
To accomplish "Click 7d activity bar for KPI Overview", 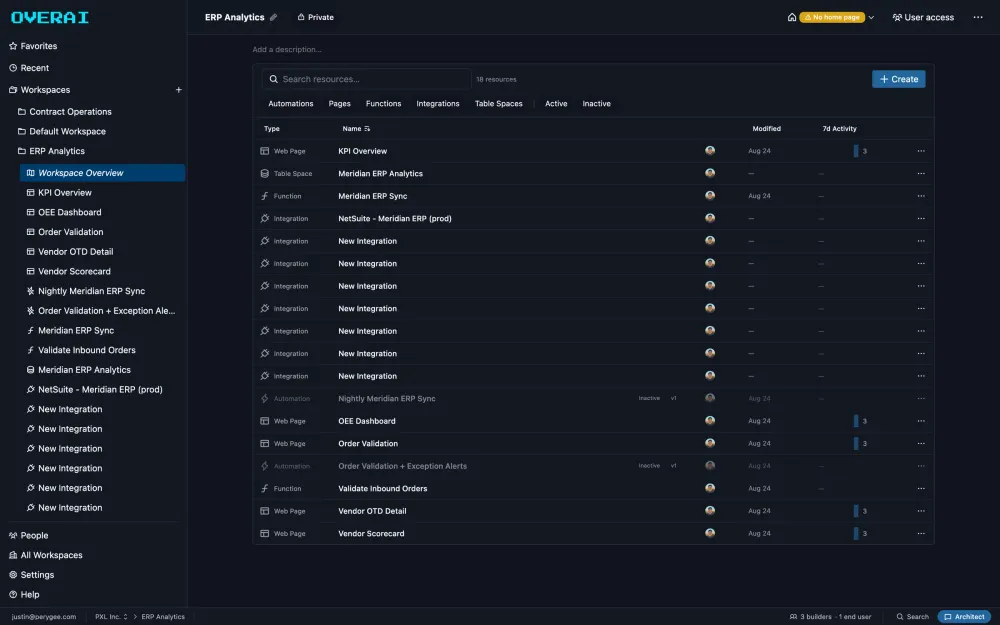I will tap(856, 151).
